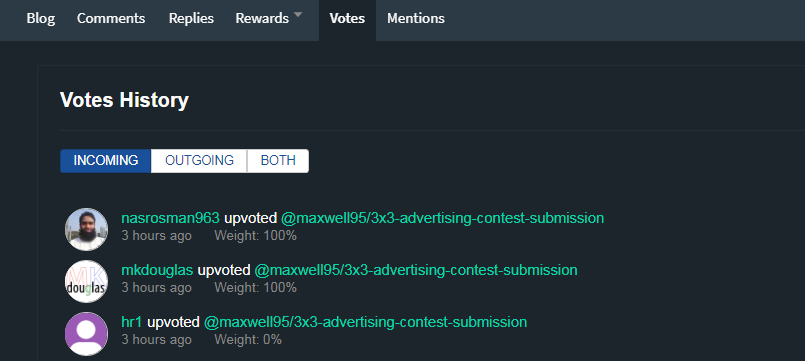Image resolution: width=805 pixels, height=361 pixels.
Task: Switch filter to OUTGOING votes
Action: click(199, 161)
